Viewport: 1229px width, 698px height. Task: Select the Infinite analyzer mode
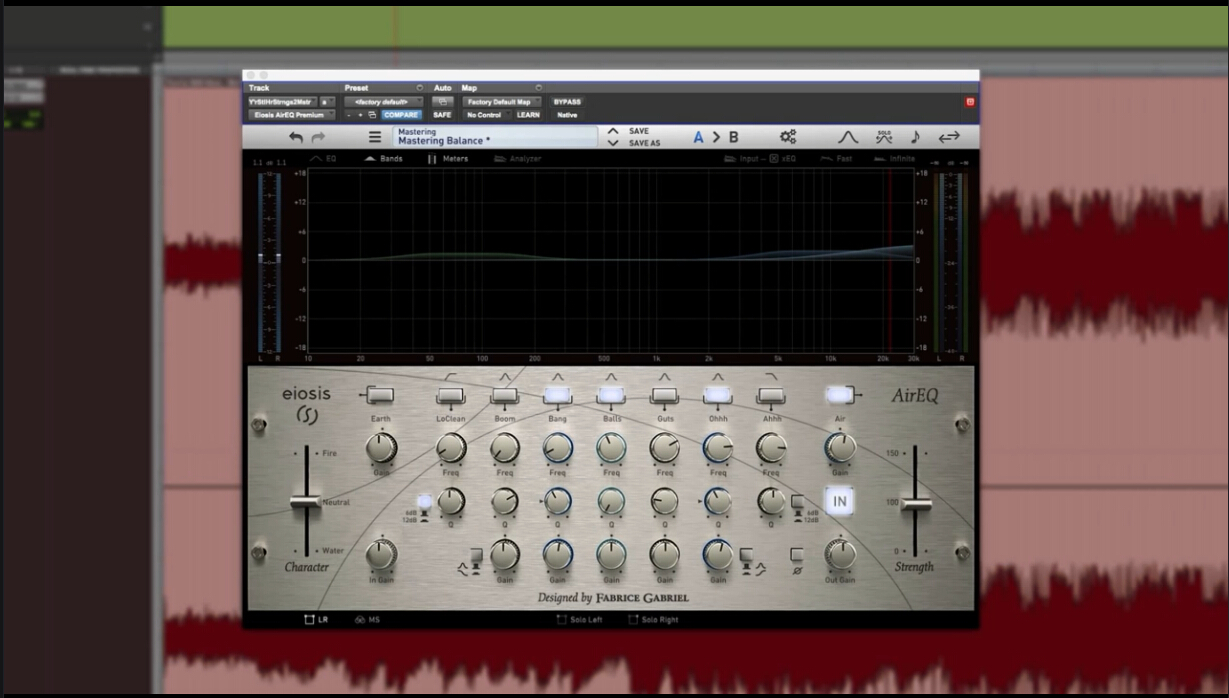tap(894, 159)
